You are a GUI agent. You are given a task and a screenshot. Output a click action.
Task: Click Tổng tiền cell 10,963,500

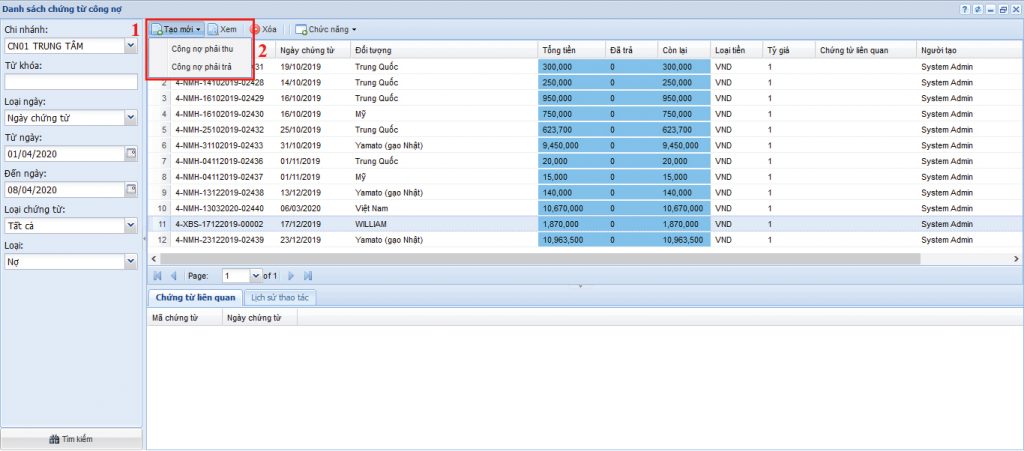click(x=571, y=240)
